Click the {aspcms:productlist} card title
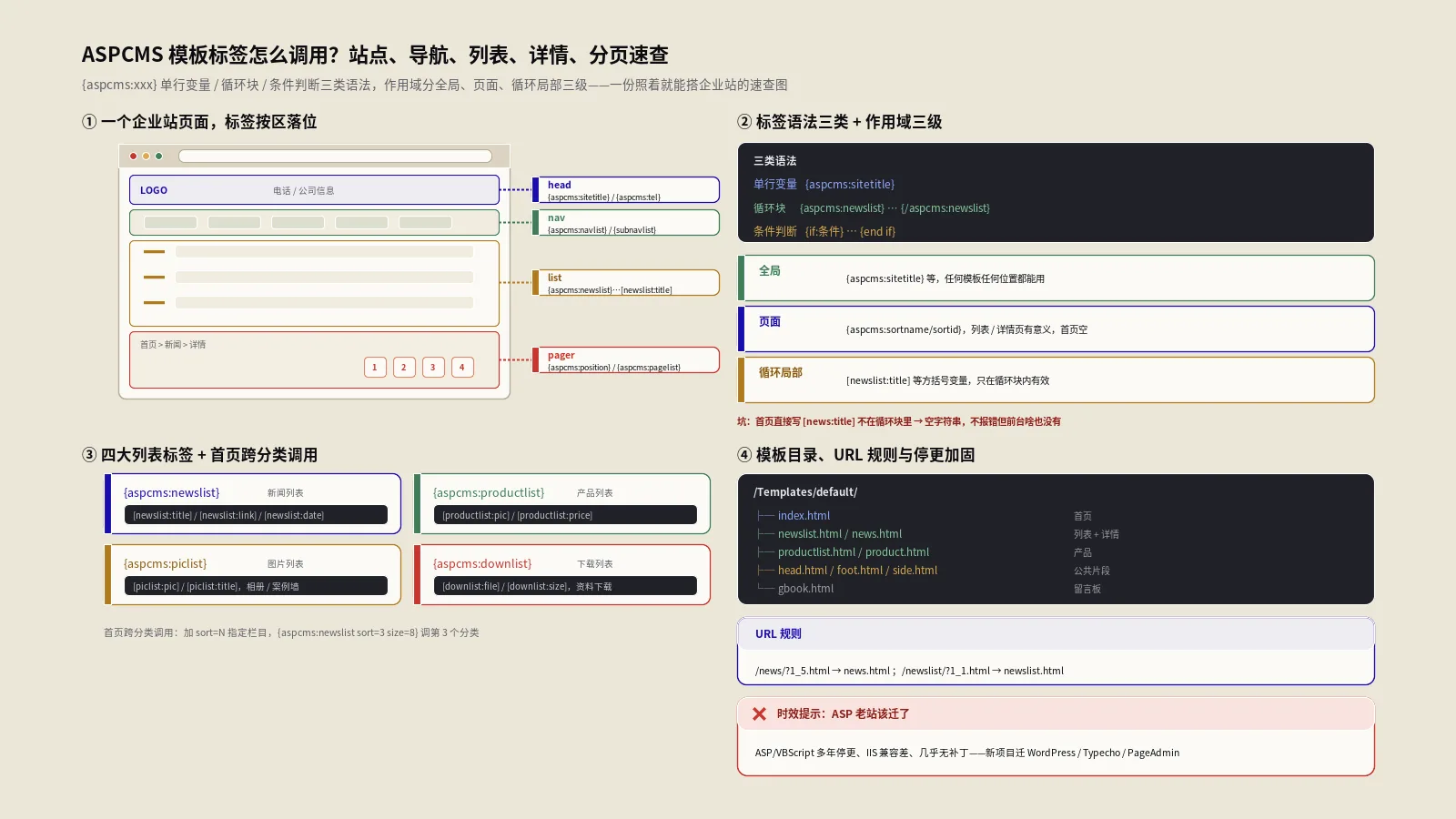Viewport: 1456px width, 819px height. coord(489,493)
